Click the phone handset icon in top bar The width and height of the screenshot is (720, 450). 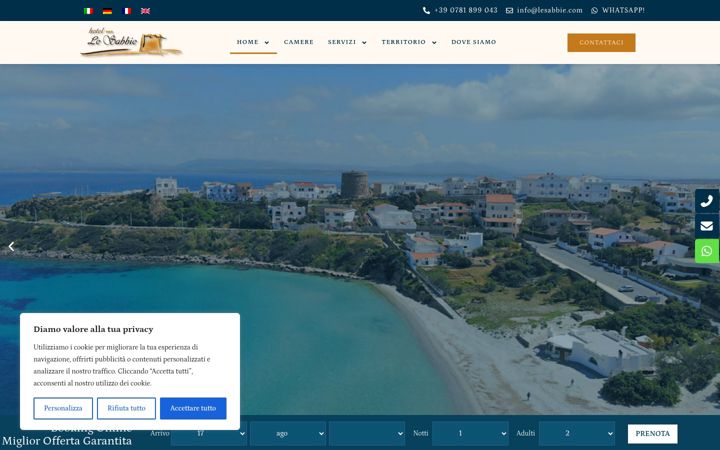pos(426,11)
